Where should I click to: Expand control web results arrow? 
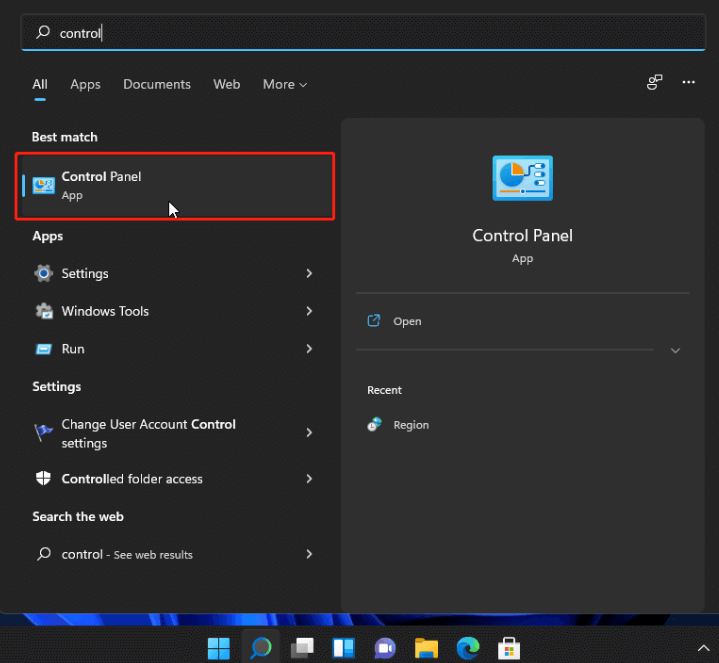[309, 554]
